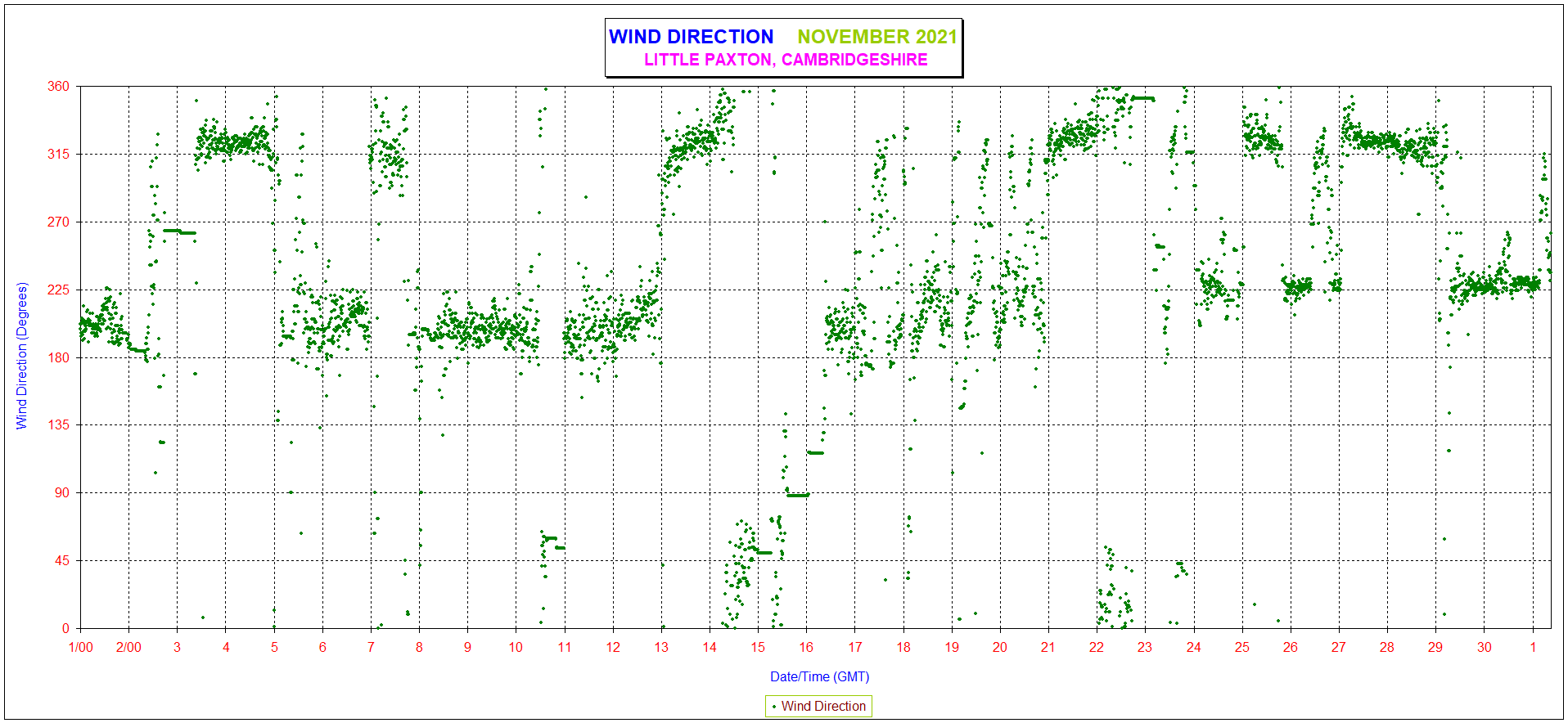Viewport: 1568px width, 723px height.
Task: Click the x-axis date label 18
Action: click(903, 647)
